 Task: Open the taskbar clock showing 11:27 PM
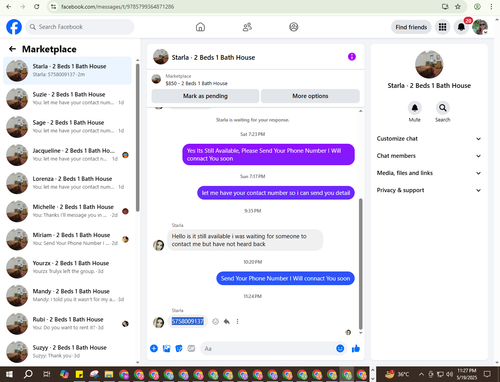(x=467, y=374)
